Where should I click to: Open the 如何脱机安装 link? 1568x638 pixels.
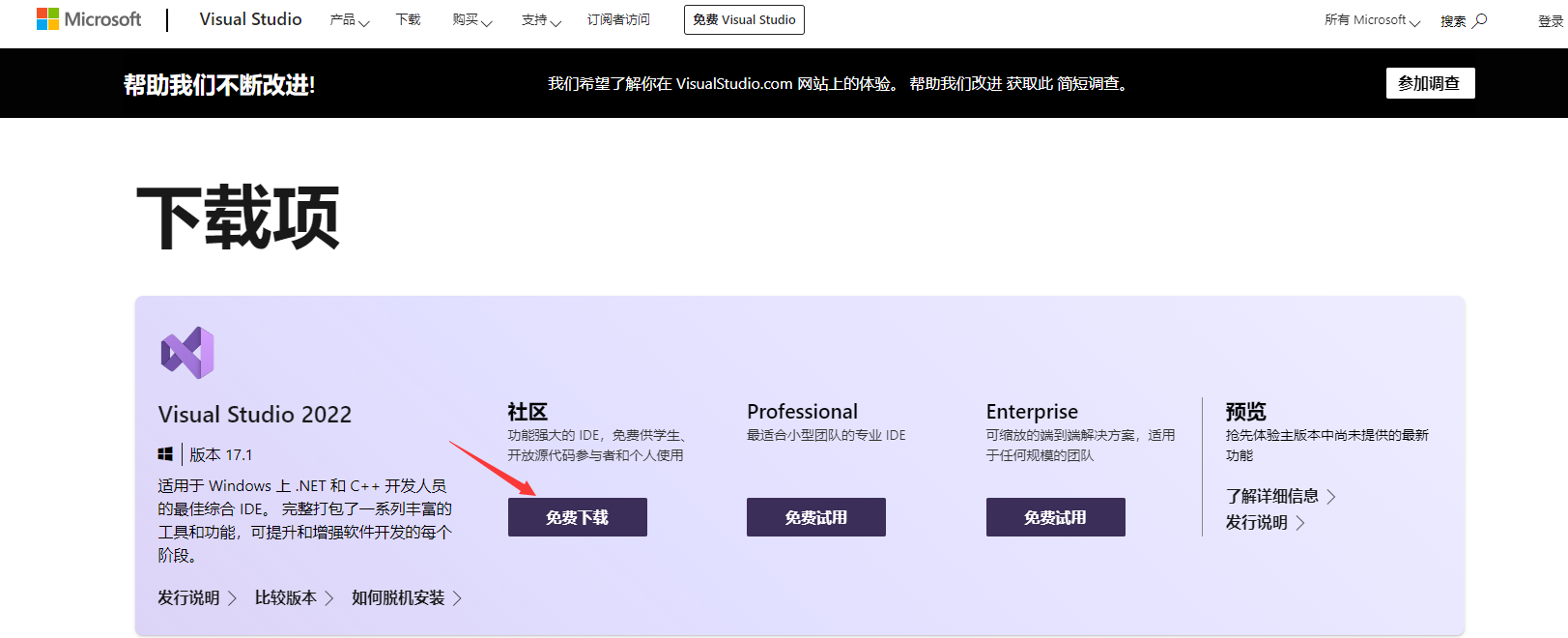click(x=407, y=598)
